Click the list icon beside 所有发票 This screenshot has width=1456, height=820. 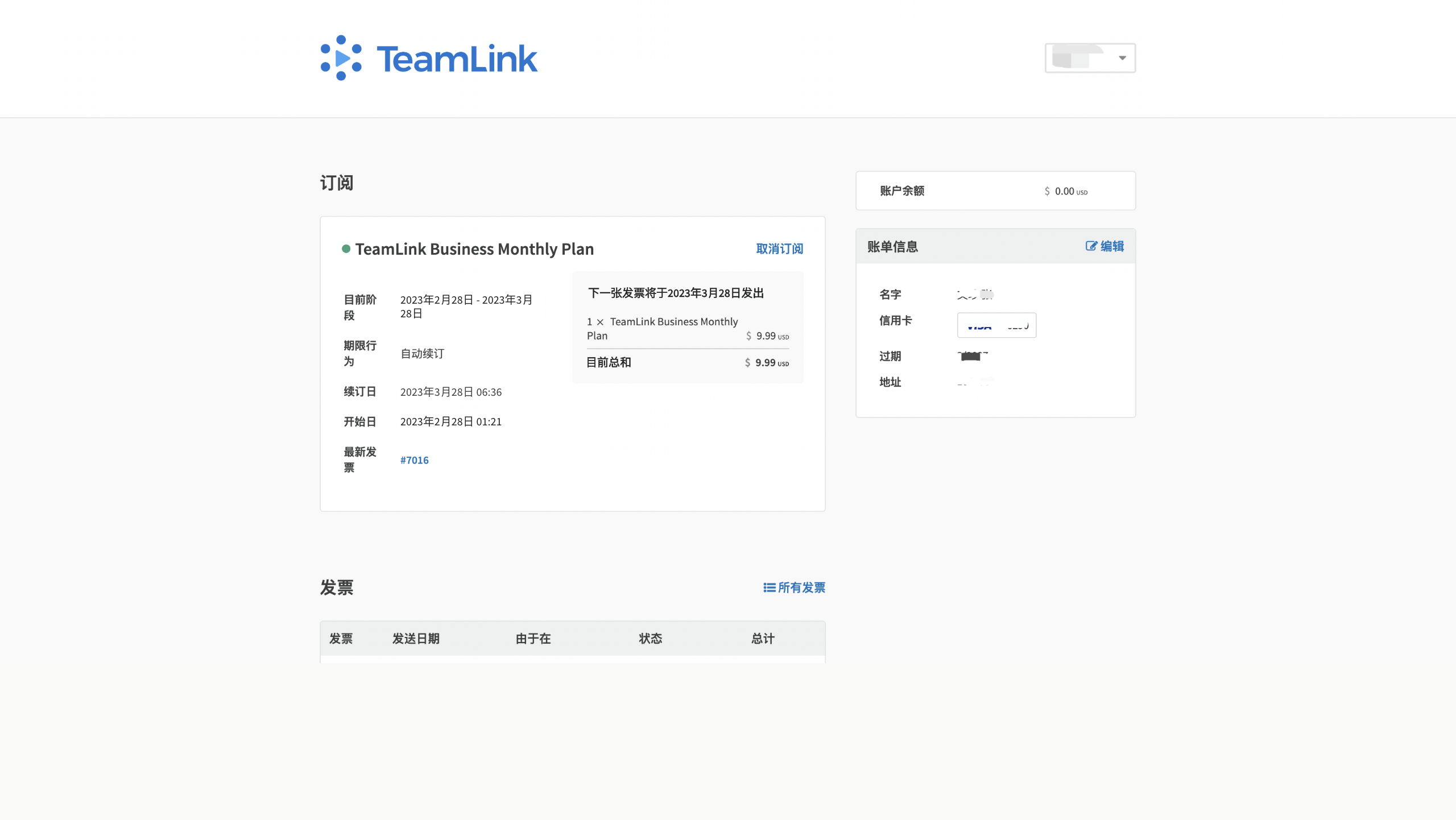pos(769,587)
